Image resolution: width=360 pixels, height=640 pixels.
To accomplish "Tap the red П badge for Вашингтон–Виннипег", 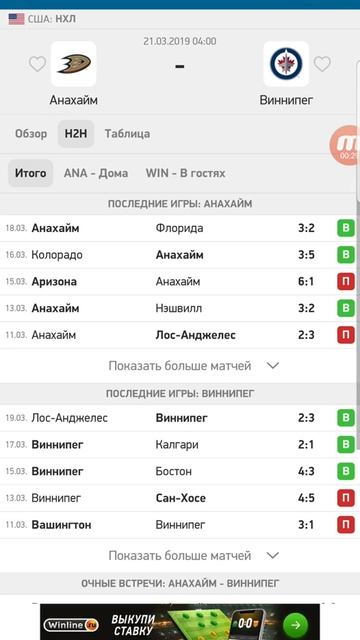I will click(346, 524).
